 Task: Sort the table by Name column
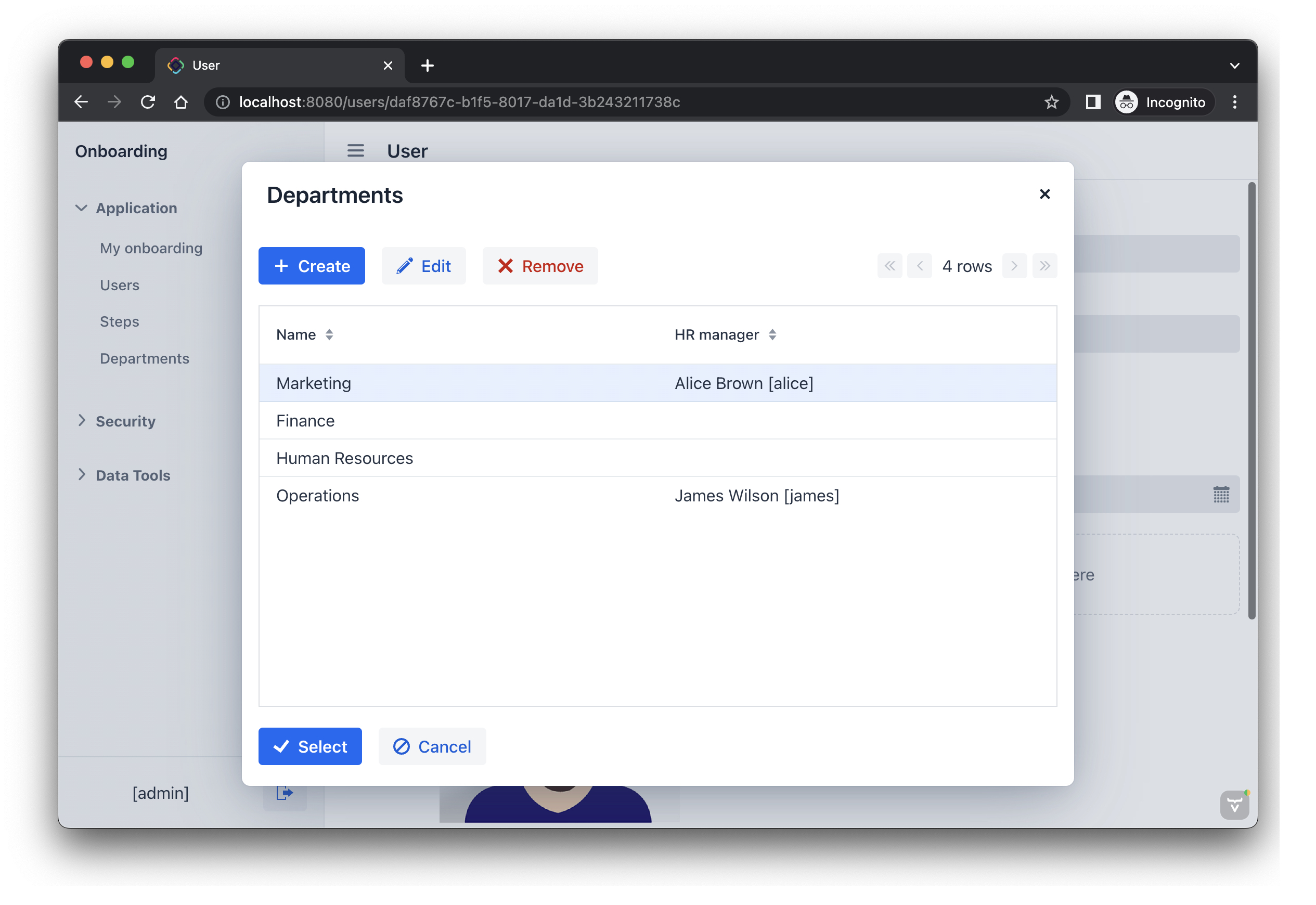pos(329,334)
